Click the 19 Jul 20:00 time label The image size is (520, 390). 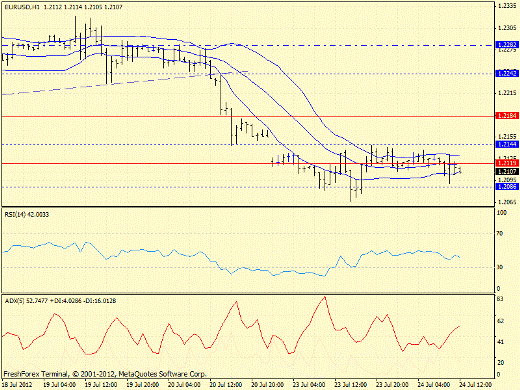143,385
